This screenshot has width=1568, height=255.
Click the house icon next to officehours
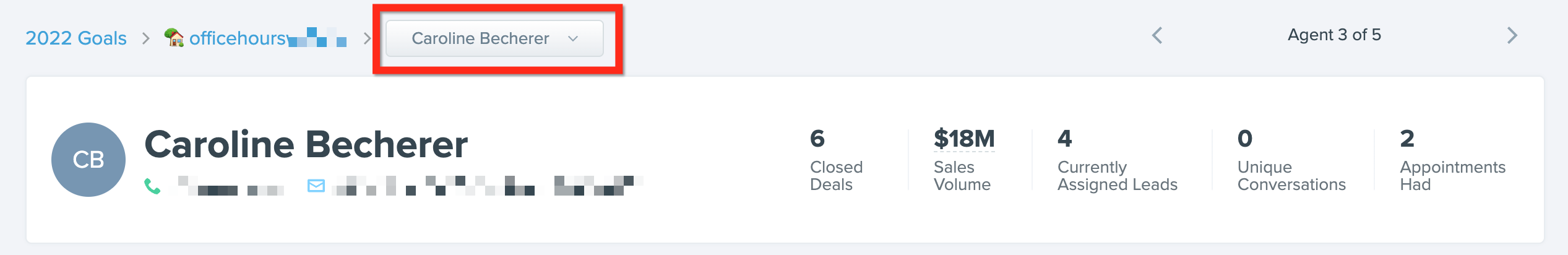coord(174,37)
